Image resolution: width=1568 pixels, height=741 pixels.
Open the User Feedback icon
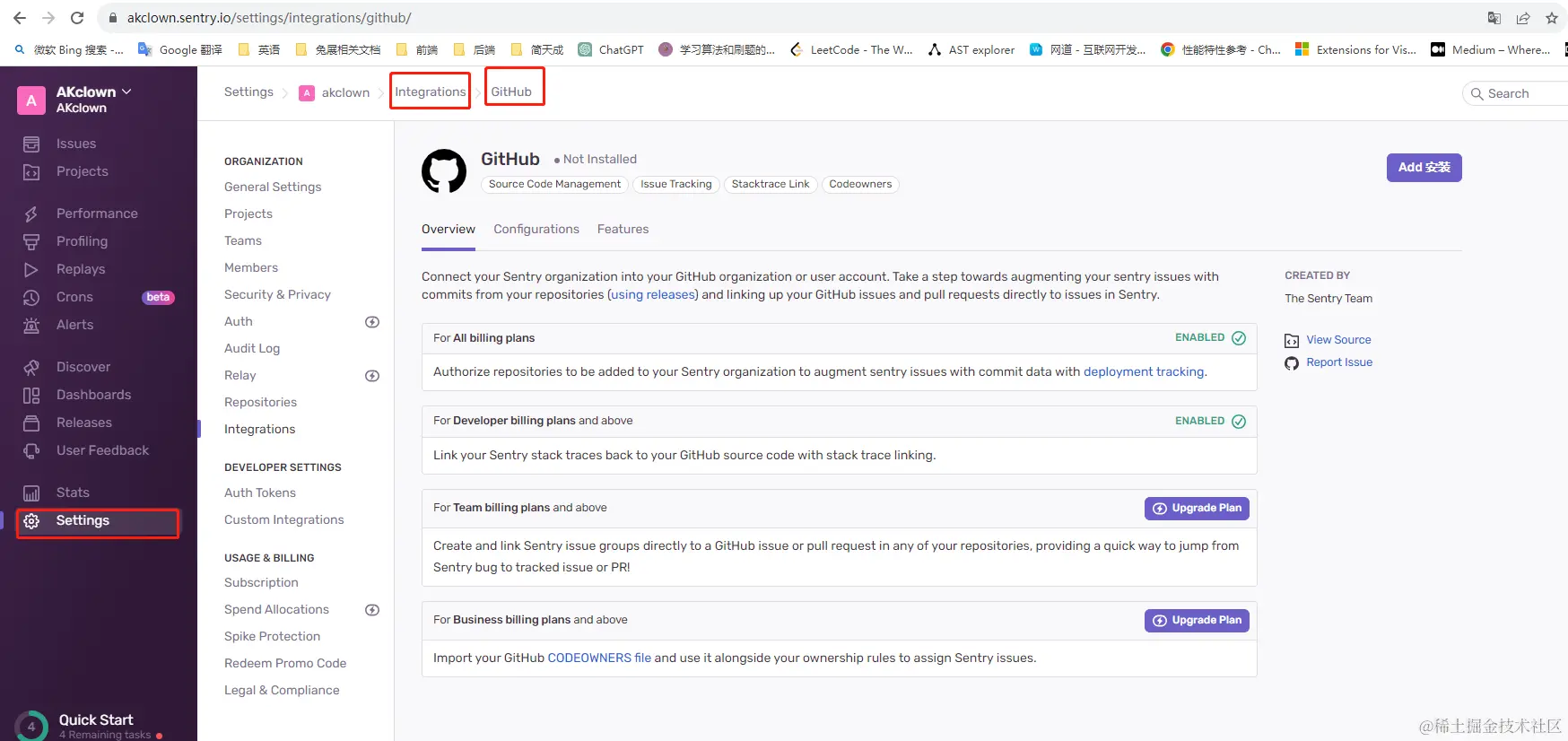pyautogui.click(x=31, y=450)
